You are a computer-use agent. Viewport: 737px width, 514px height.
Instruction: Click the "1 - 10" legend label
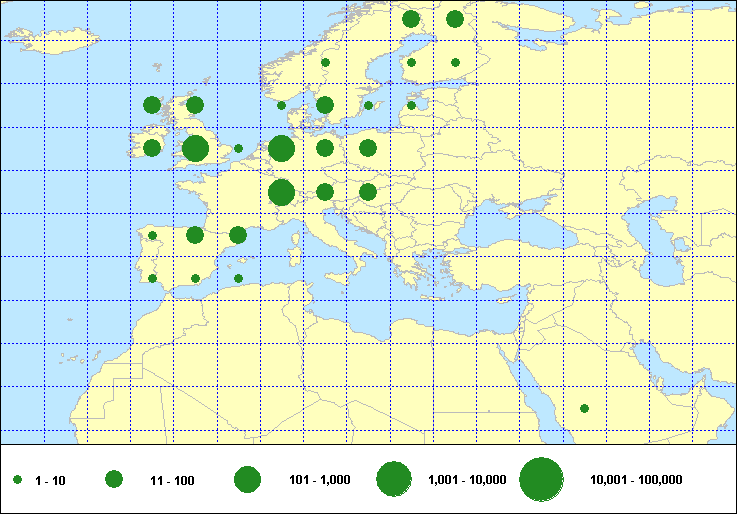click(50, 481)
